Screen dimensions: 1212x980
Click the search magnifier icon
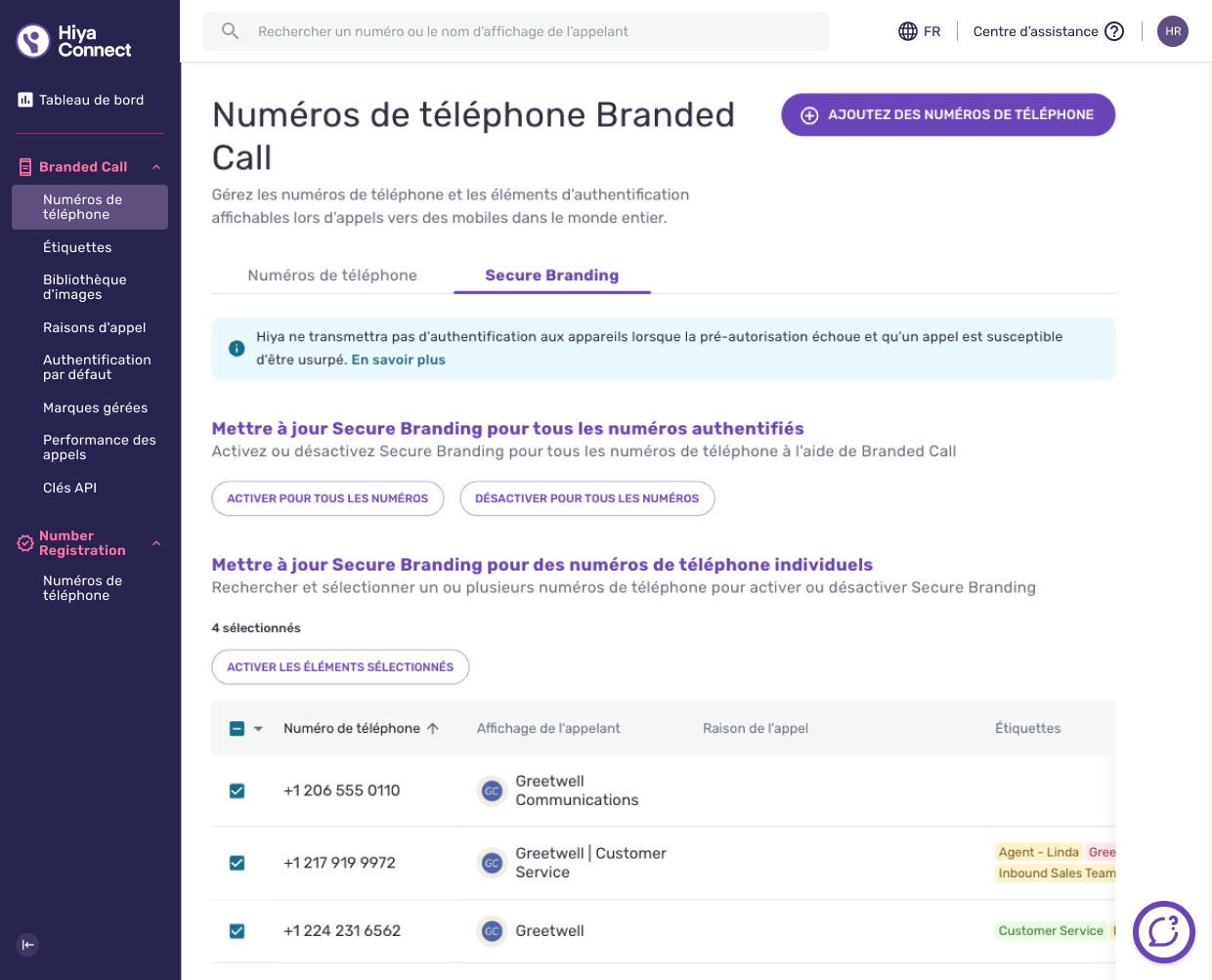pyautogui.click(x=230, y=31)
